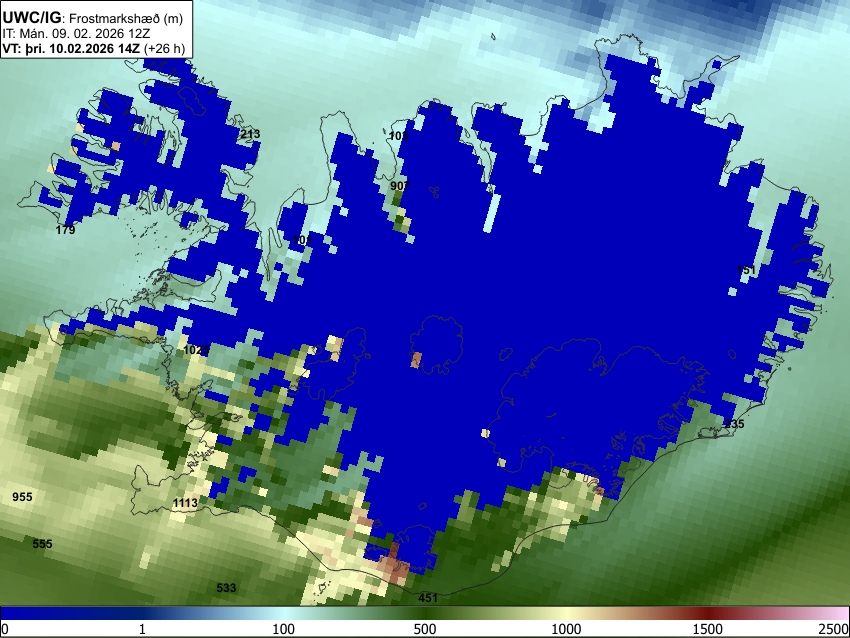
Task: Click the map value '1113'
Action: coord(185,503)
